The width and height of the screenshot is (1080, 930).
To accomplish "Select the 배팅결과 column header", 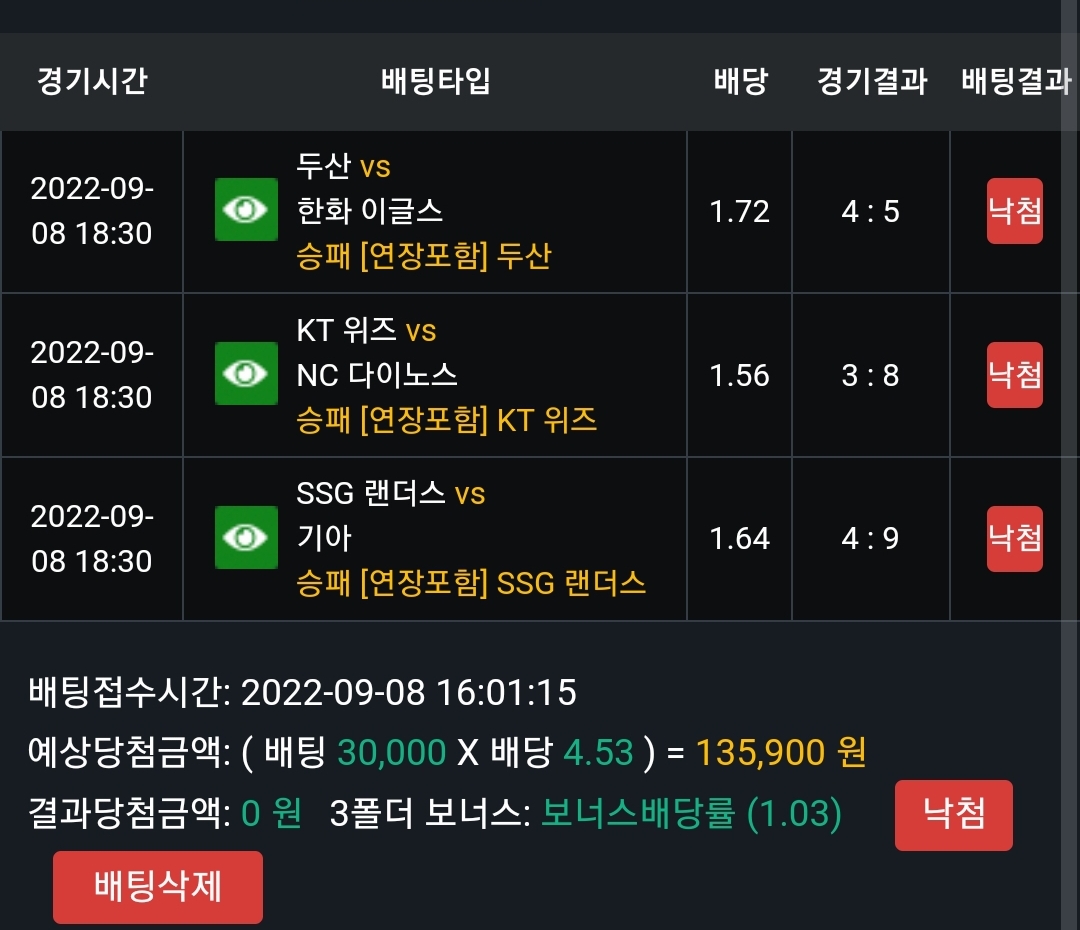I will (x=1015, y=81).
